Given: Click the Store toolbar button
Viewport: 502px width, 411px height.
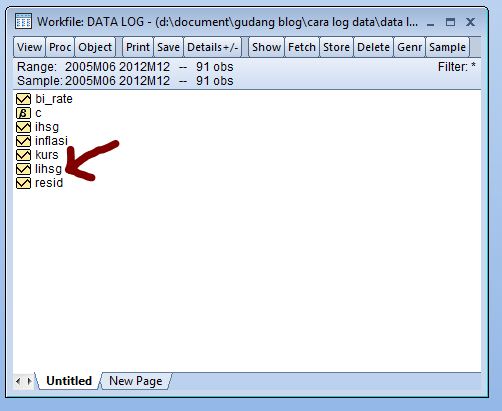Looking at the screenshot, I should tap(336, 47).
